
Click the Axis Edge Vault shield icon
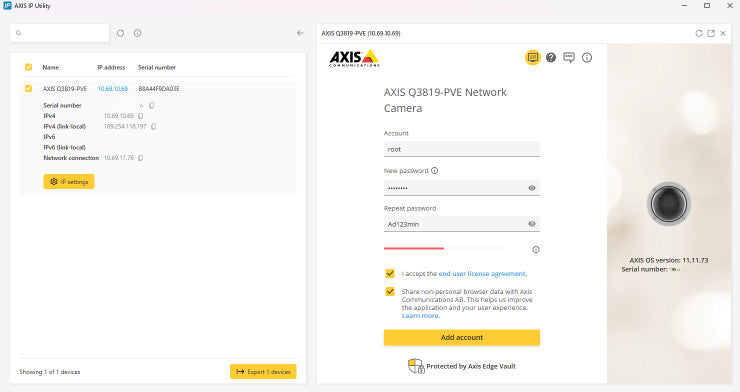(416, 366)
